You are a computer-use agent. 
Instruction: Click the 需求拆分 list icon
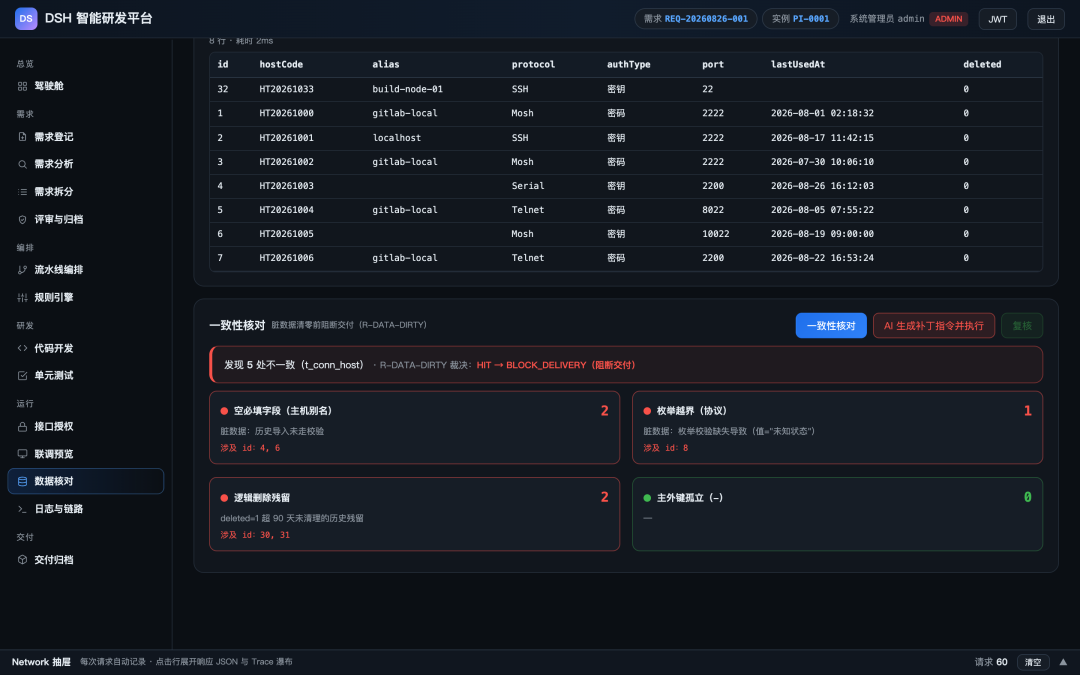tap(22, 191)
